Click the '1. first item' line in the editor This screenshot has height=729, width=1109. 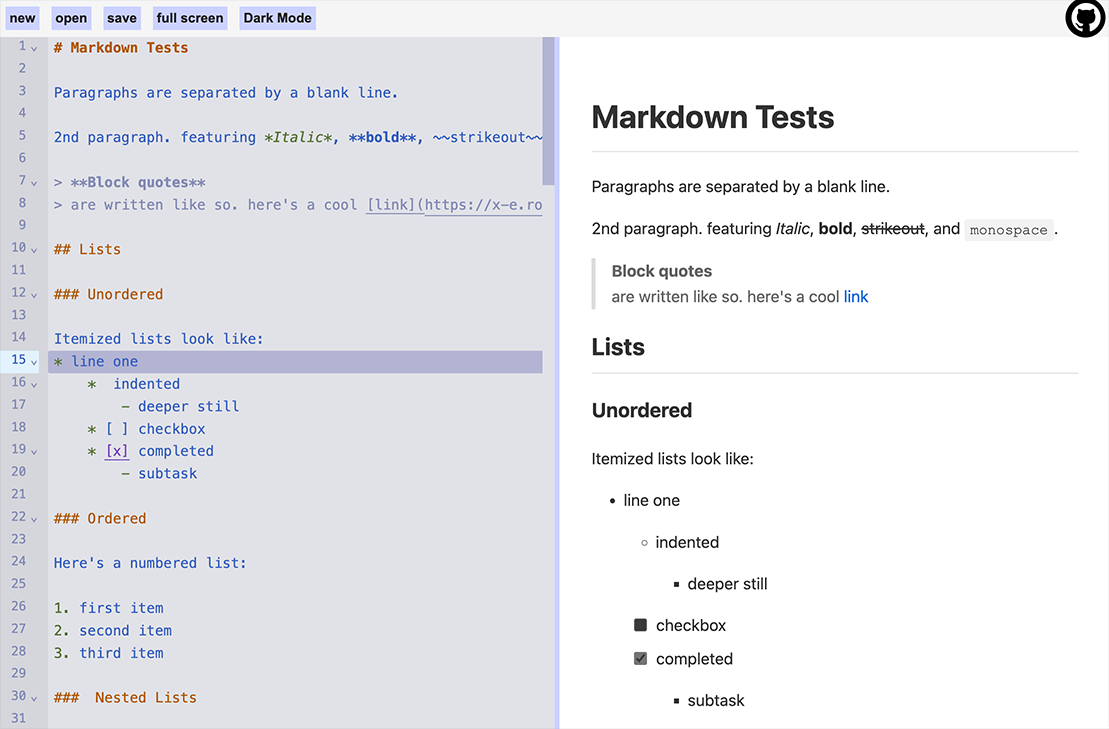coord(109,608)
